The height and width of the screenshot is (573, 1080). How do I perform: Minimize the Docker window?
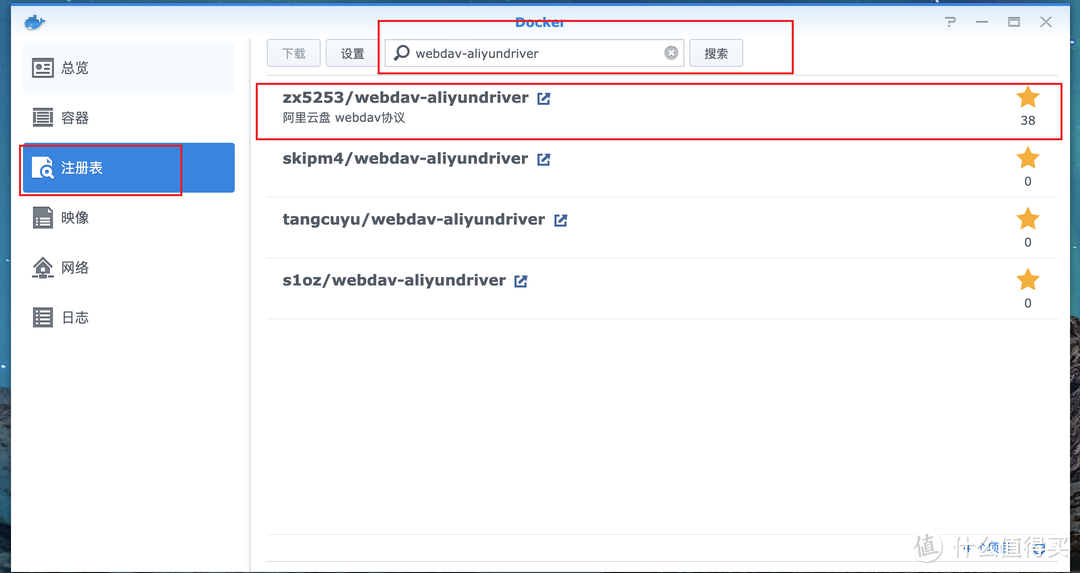982,22
